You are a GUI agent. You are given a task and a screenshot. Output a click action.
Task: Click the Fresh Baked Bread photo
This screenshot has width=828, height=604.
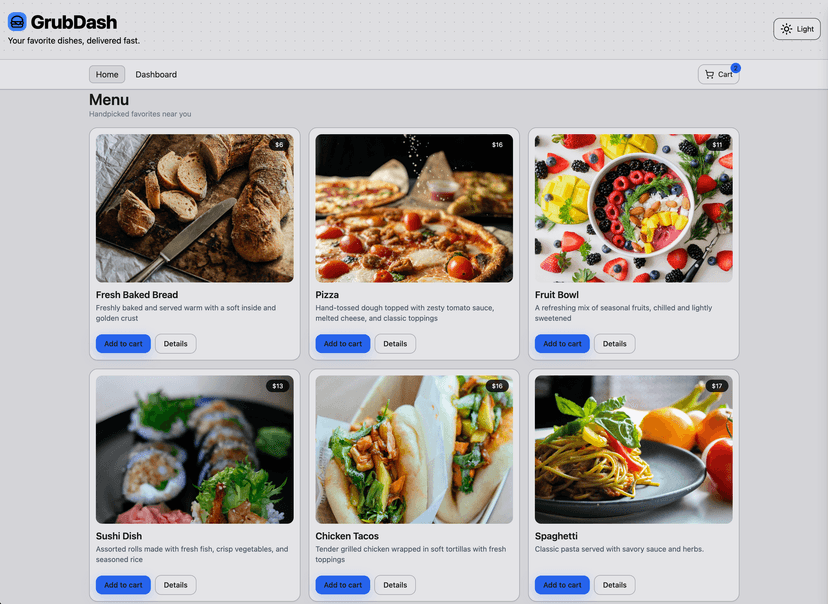(194, 208)
